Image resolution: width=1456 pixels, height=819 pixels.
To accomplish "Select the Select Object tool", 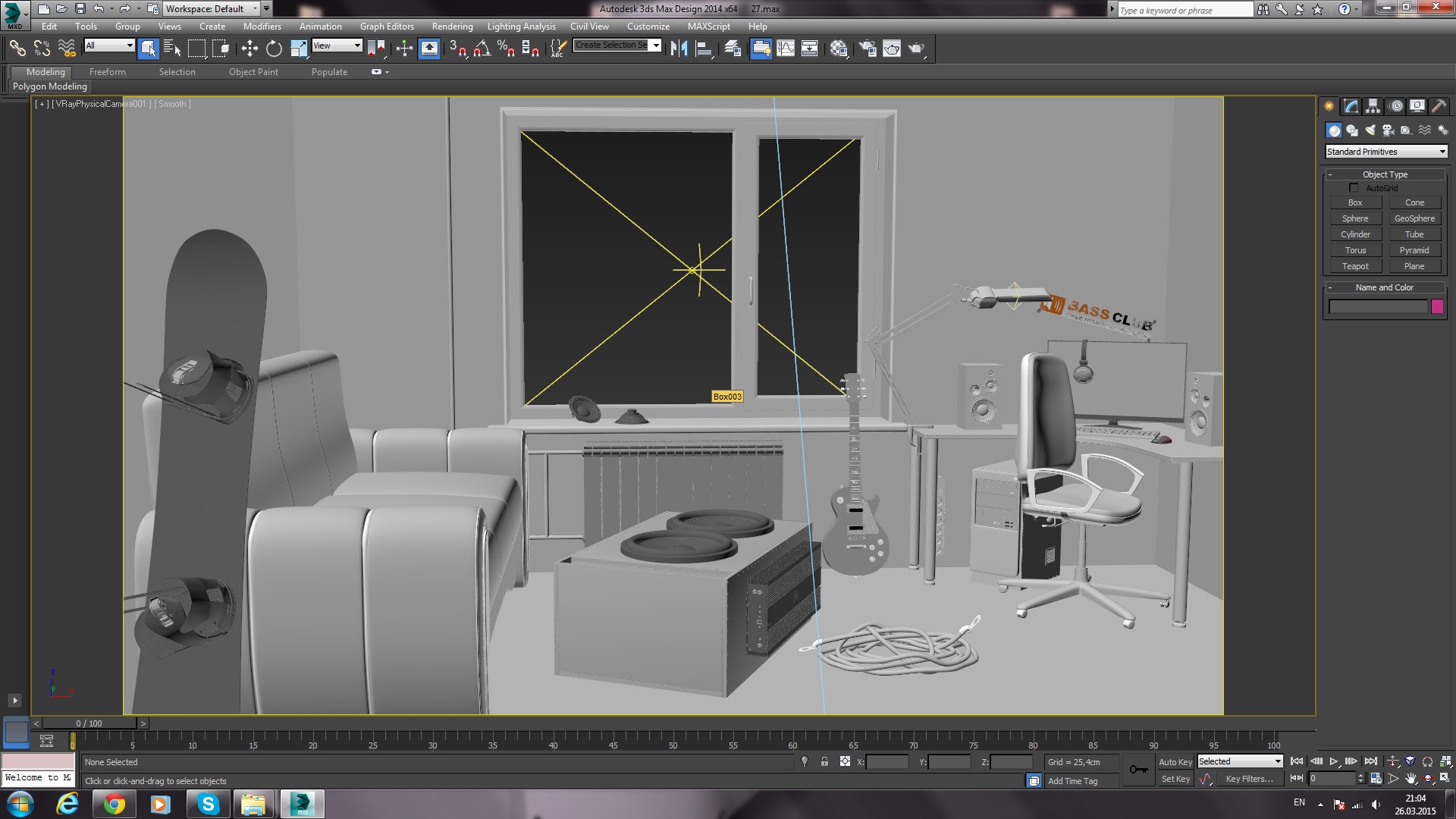I will click(148, 47).
